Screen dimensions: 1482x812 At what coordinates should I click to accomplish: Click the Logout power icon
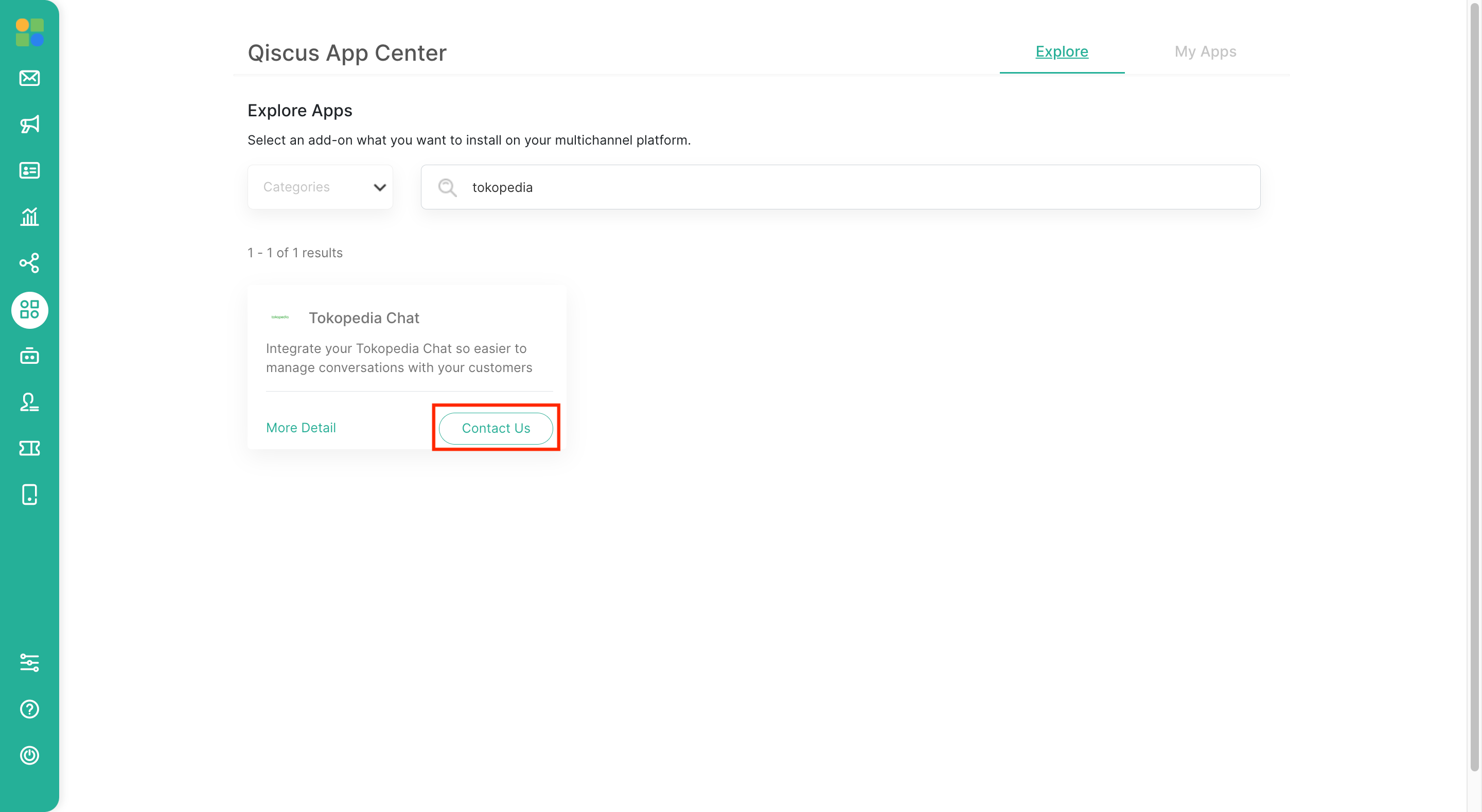pyautogui.click(x=29, y=755)
